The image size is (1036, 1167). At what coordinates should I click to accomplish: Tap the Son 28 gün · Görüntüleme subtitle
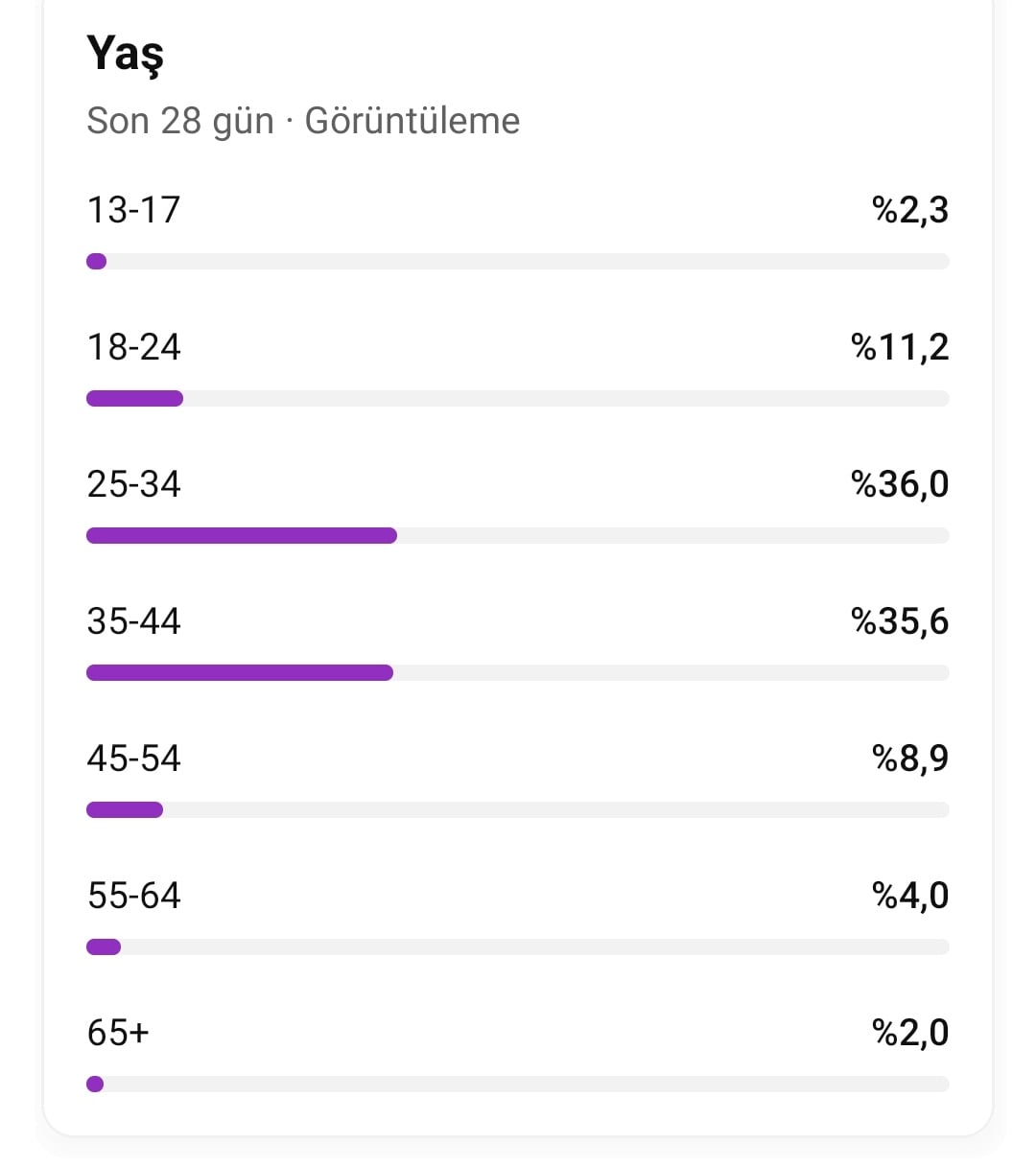[303, 121]
